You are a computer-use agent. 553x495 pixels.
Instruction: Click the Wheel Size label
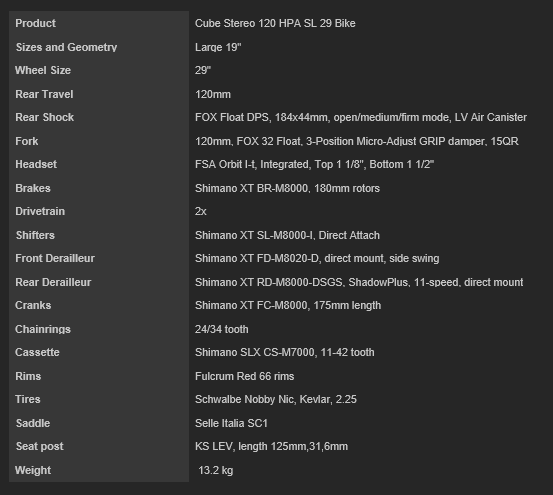click(x=43, y=70)
